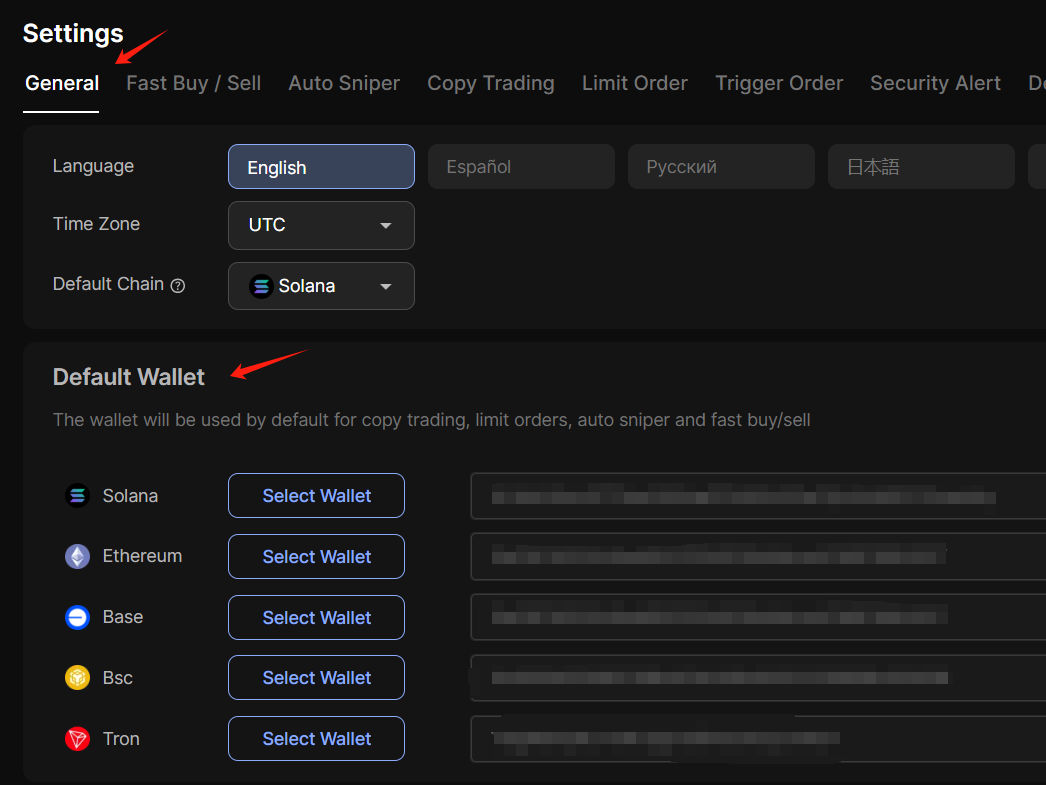Switch to the Fast Buy / Sell tab

pos(193,83)
